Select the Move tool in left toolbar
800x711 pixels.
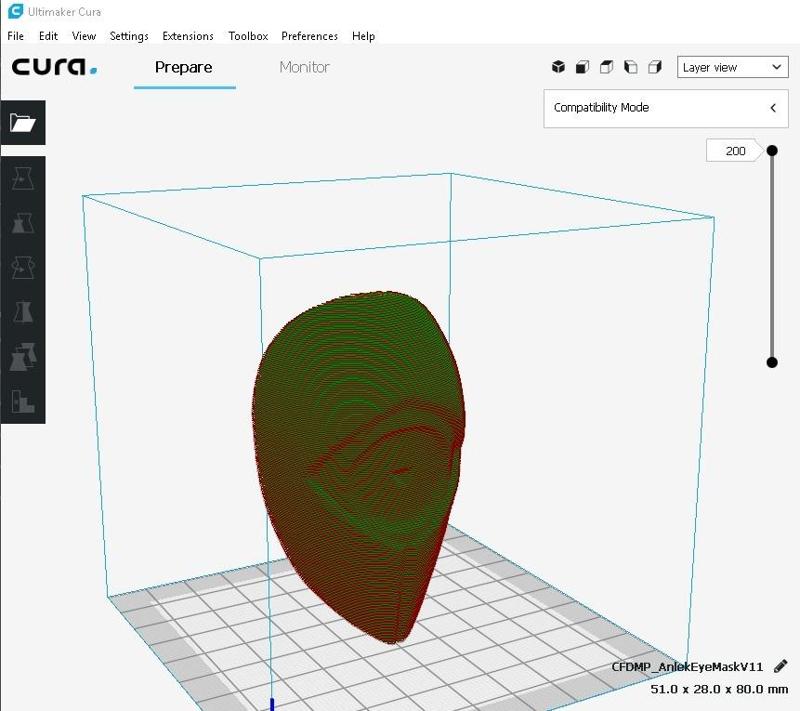[x=23, y=179]
